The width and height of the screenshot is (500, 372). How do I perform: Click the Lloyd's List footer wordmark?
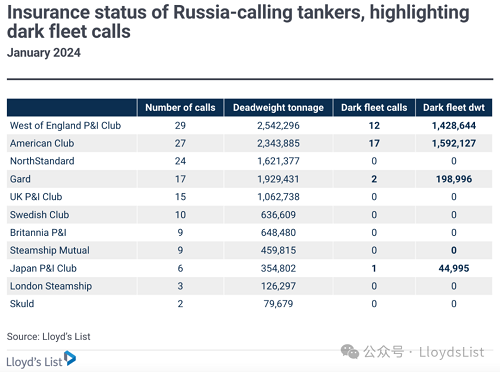pos(34,362)
